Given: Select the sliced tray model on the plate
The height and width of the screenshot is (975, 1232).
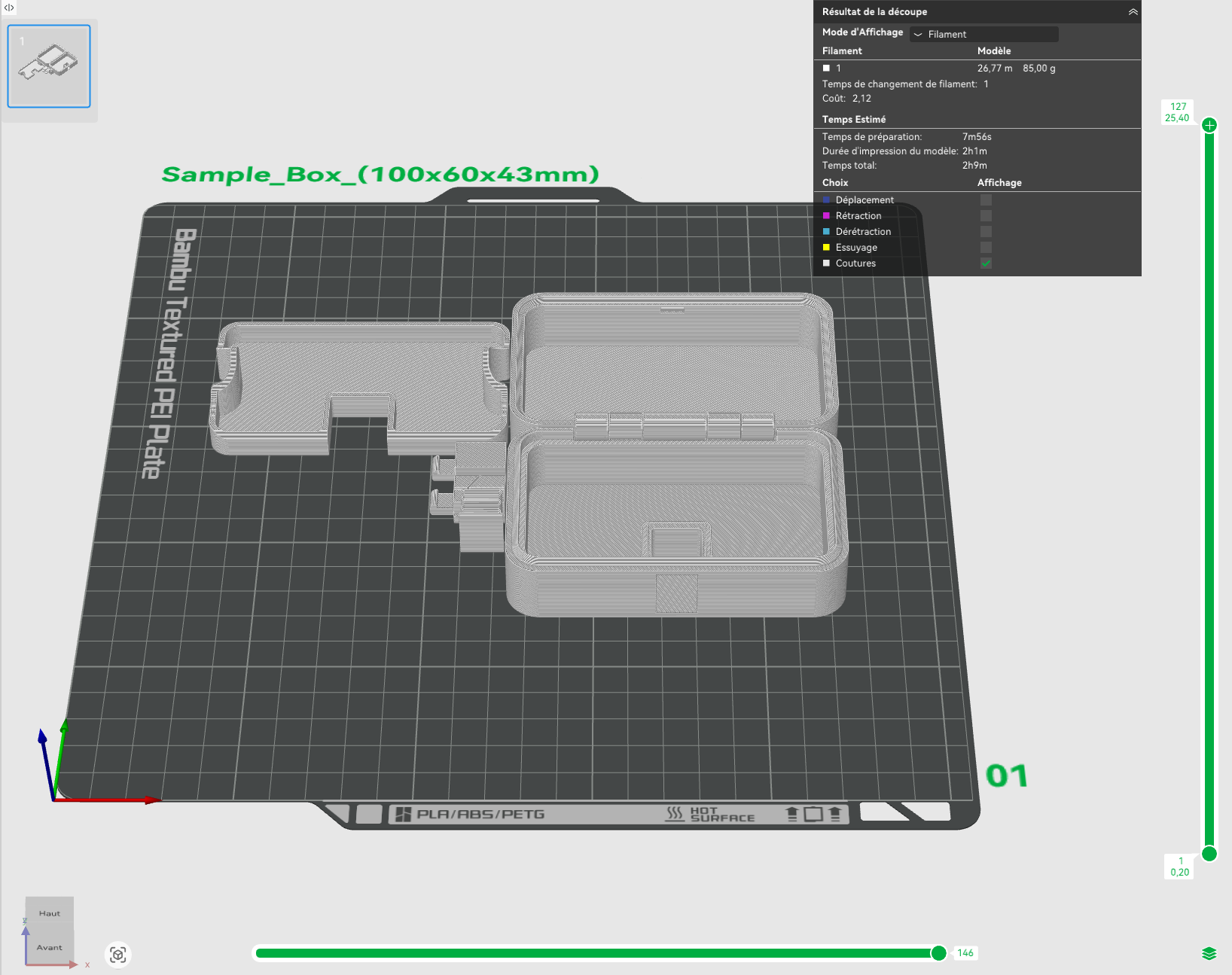Looking at the screenshot, I should pos(360,388).
